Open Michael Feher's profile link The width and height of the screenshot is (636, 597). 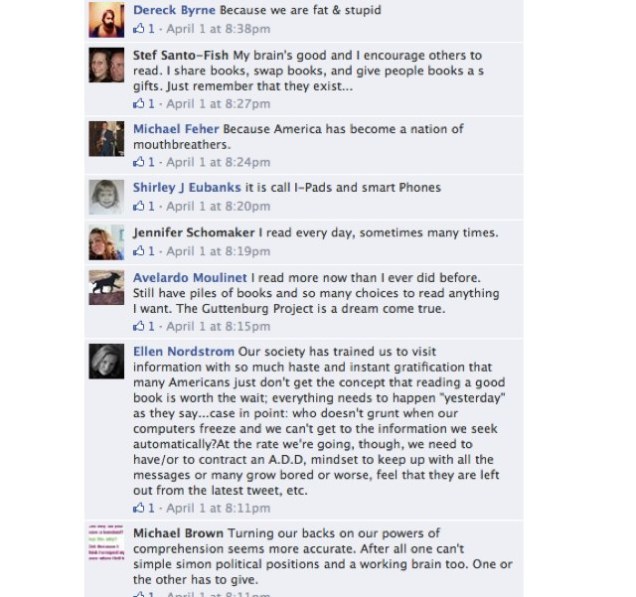tap(176, 129)
